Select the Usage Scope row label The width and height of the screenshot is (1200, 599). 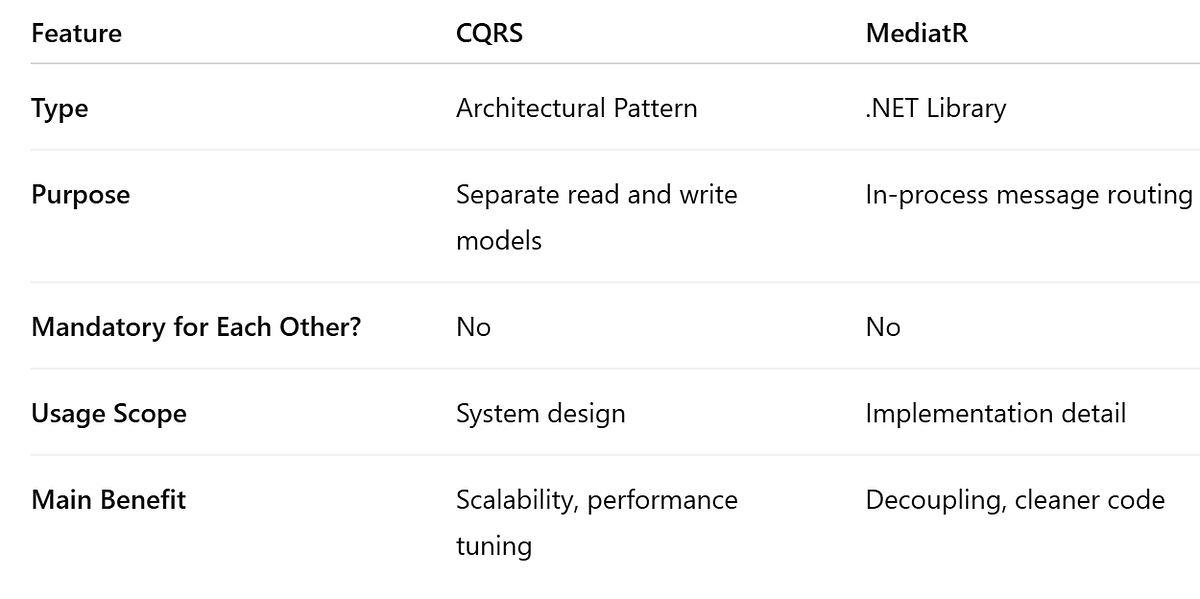pos(109,413)
